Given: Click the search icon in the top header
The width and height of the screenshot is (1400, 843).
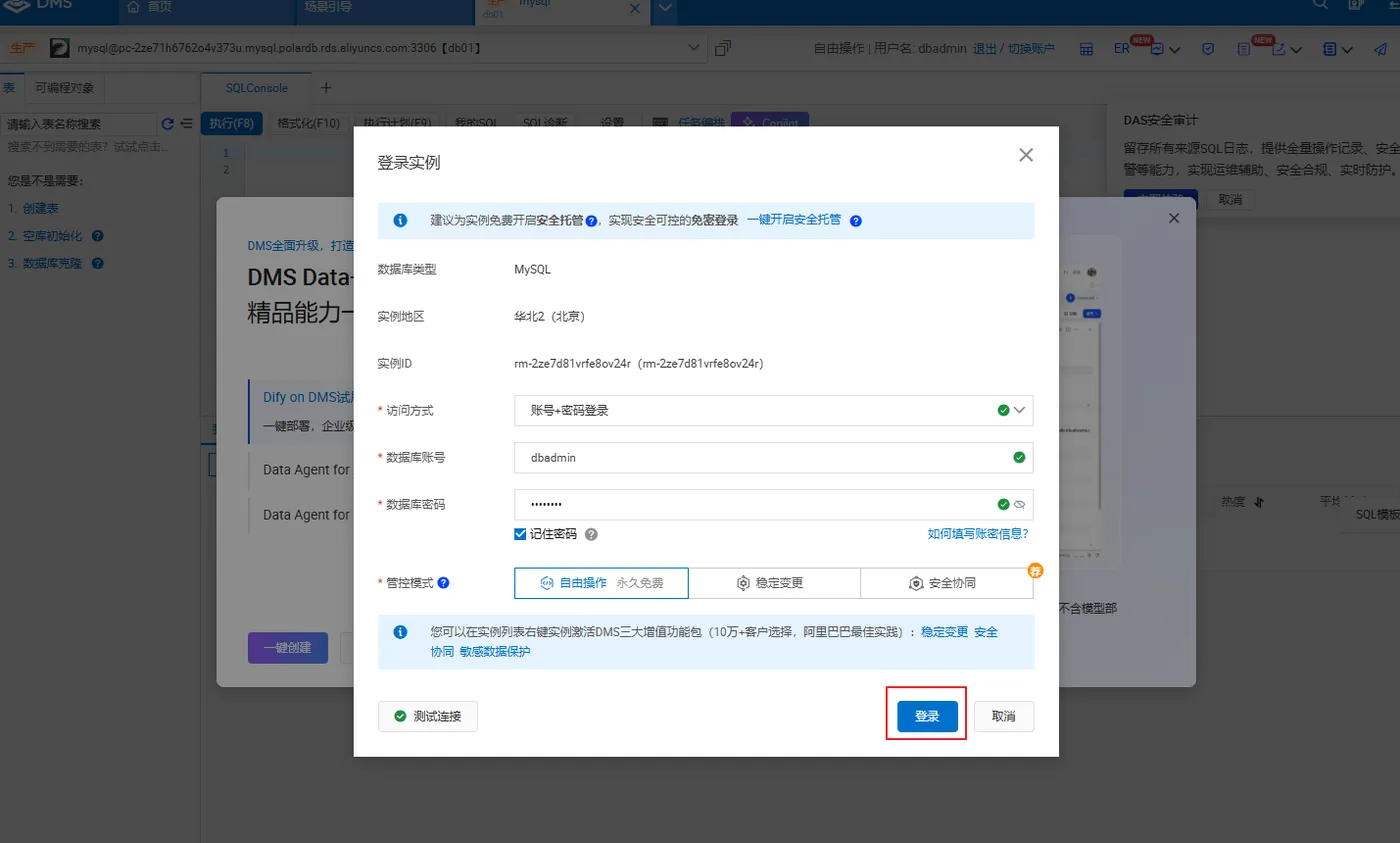Looking at the screenshot, I should [1321, 5].
